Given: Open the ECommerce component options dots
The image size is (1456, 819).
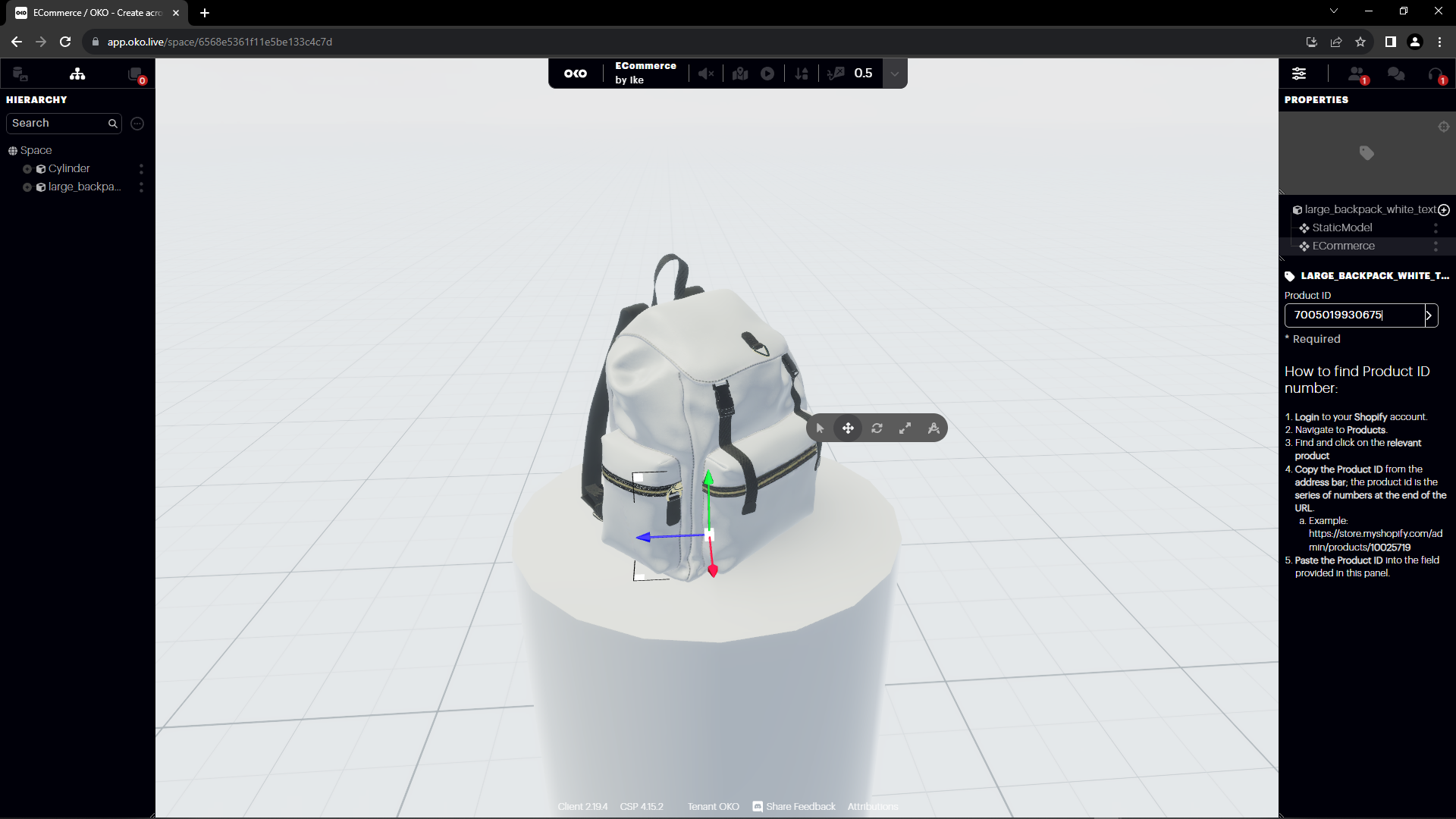Looking at the screenshot, I should [1436, 246].
